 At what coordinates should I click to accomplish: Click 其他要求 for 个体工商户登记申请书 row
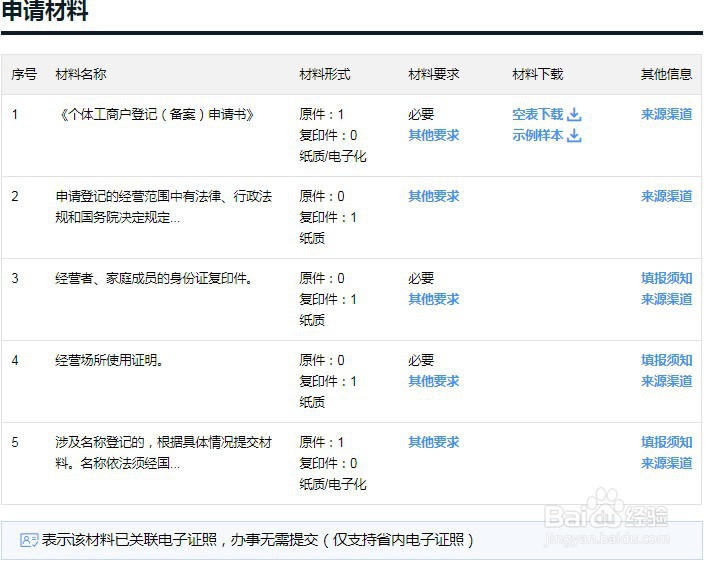(434, 135)
